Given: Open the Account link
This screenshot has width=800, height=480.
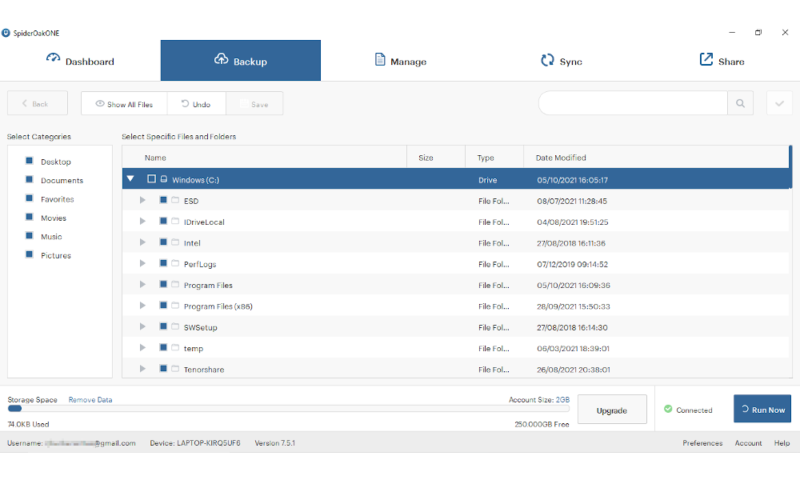Looking at the screenshot, I should coord(748,443).
